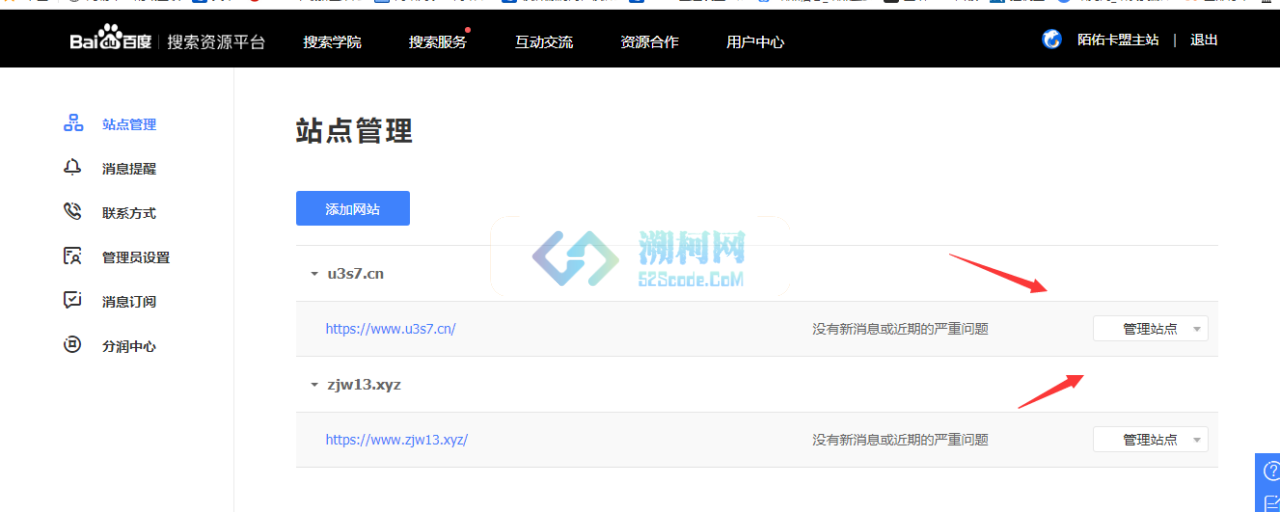
Task: Click the 联系方式 phone icon
Action: coord(73,212)
